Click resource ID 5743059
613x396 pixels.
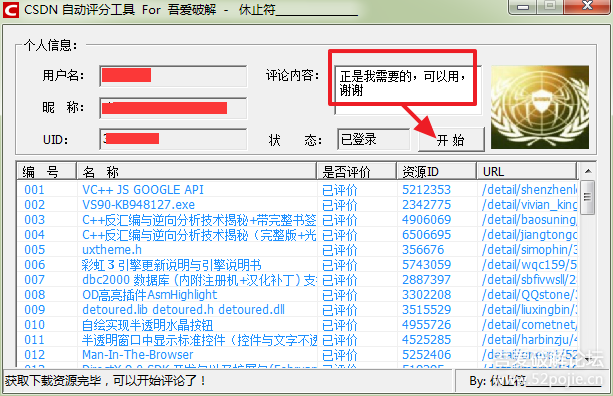coord(427,265)
